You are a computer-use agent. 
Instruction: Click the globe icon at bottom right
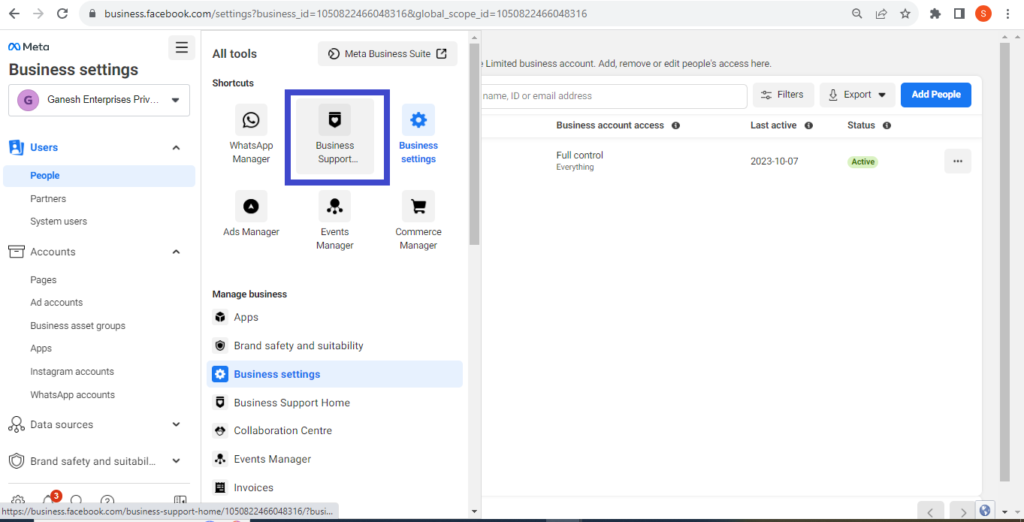point(985,510)
